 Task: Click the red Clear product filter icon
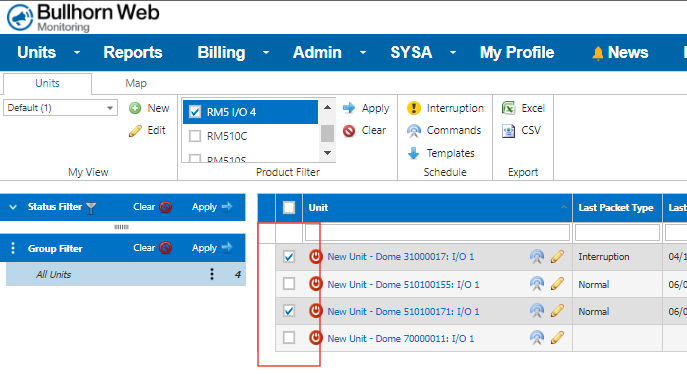349,131
